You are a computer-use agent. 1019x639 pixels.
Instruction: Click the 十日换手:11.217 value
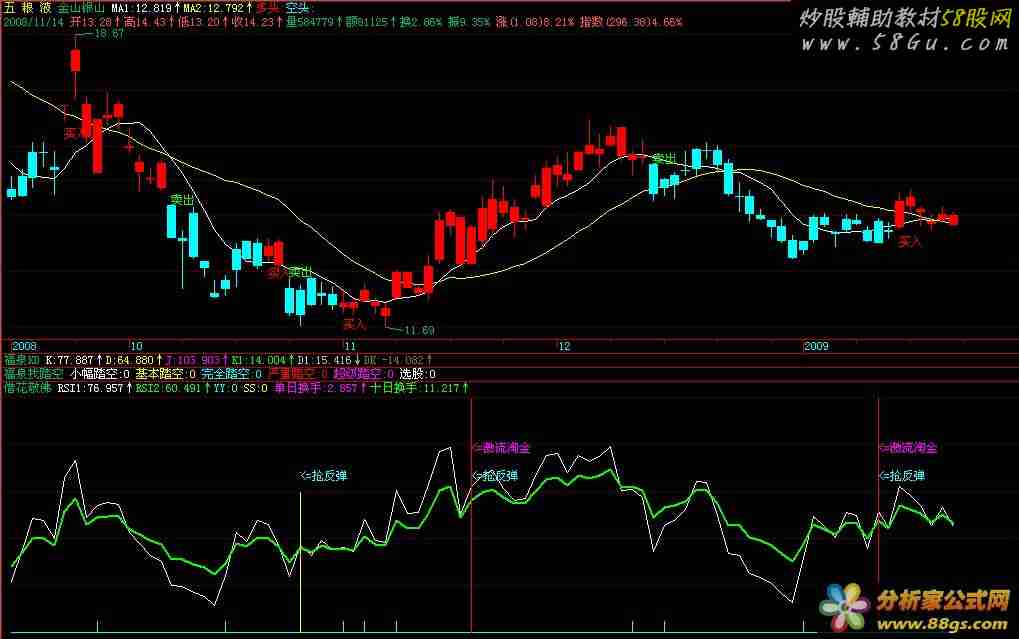point(413,388)
